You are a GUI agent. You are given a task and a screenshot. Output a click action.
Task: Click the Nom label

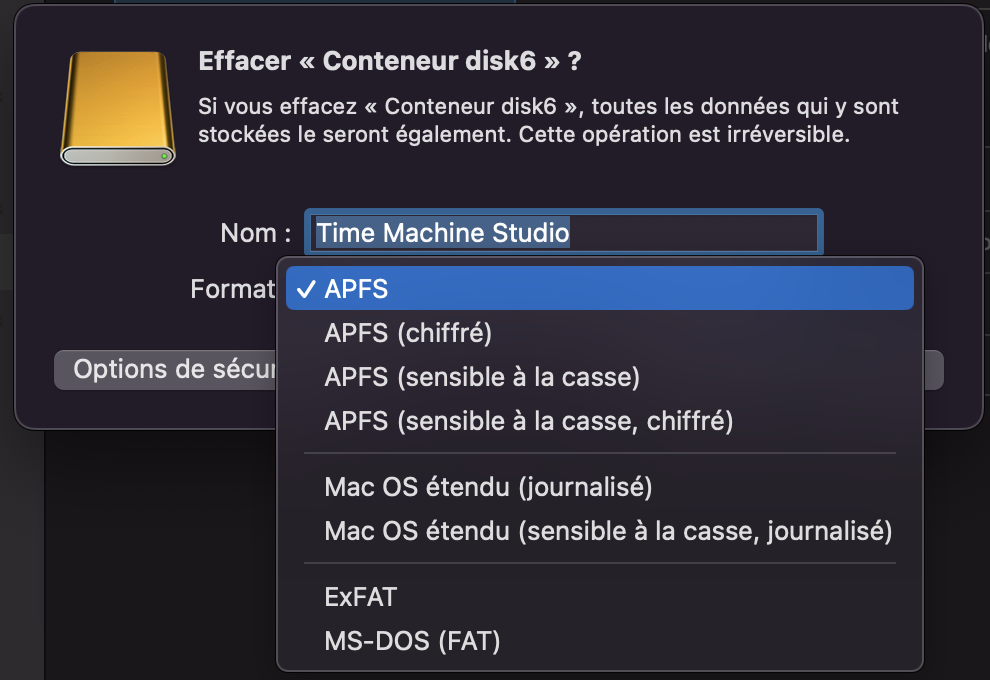[x=255, y=234]
